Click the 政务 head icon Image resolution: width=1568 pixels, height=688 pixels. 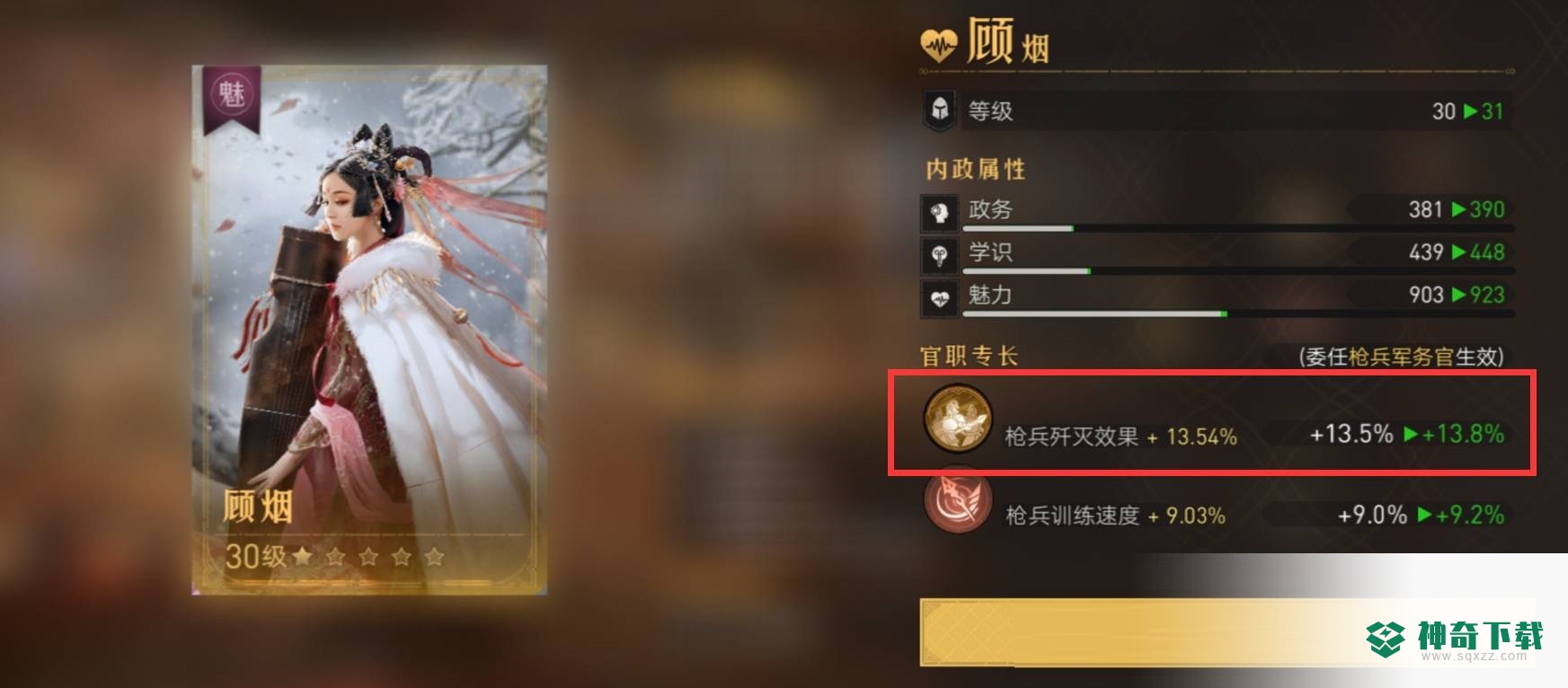click(x=940, y=213)
